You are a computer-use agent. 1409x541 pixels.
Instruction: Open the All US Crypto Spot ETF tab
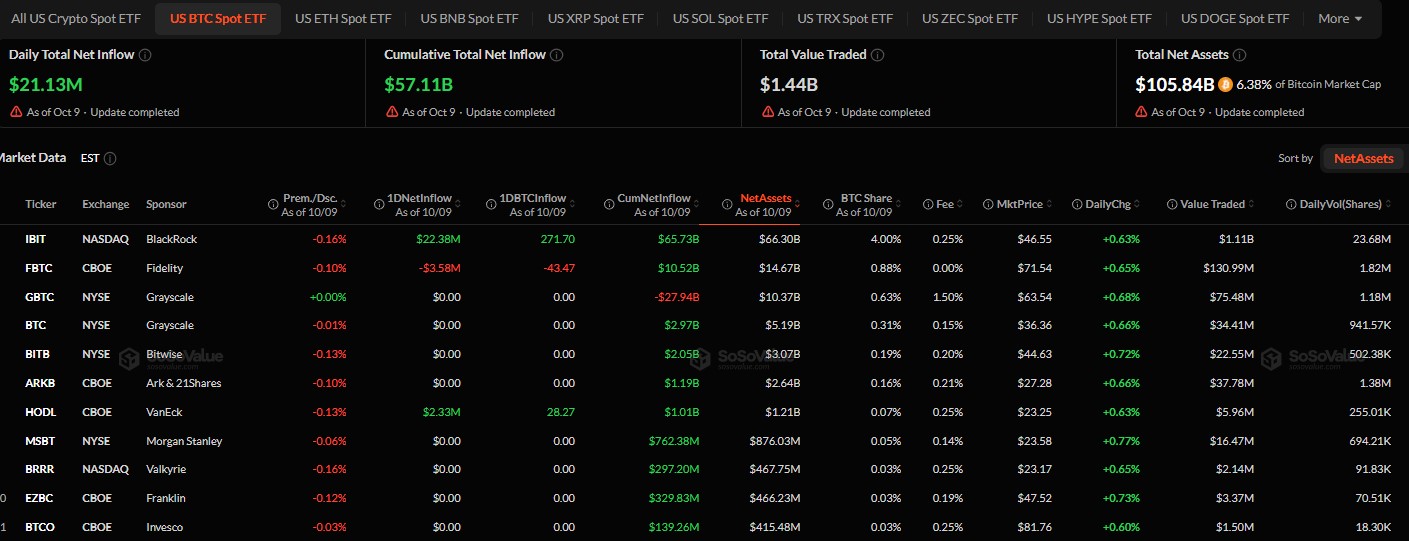[x=76, y=19]
